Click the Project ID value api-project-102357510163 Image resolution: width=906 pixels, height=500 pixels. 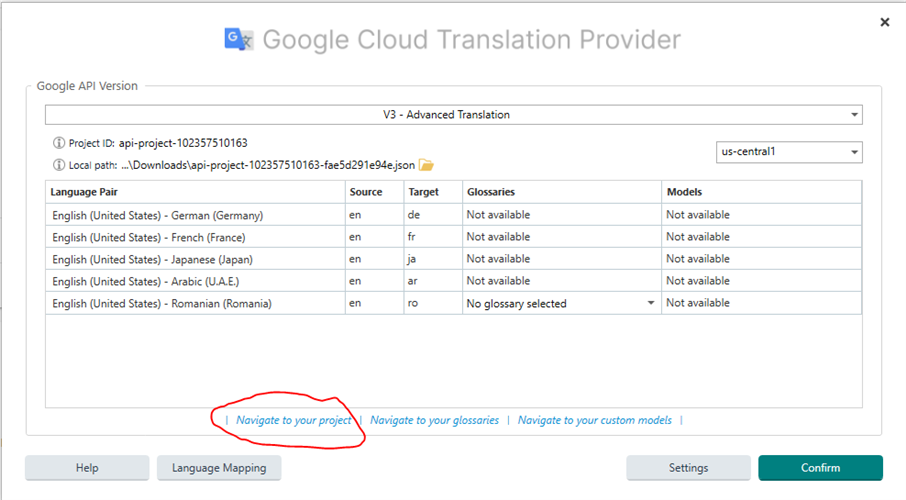coord(183,143)
